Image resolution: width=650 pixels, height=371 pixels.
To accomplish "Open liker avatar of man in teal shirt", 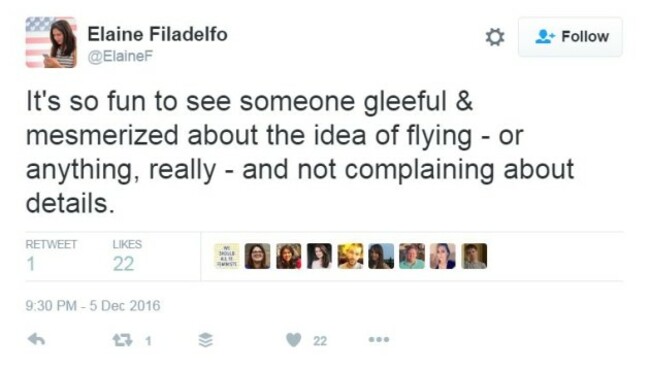I will 412,256.
